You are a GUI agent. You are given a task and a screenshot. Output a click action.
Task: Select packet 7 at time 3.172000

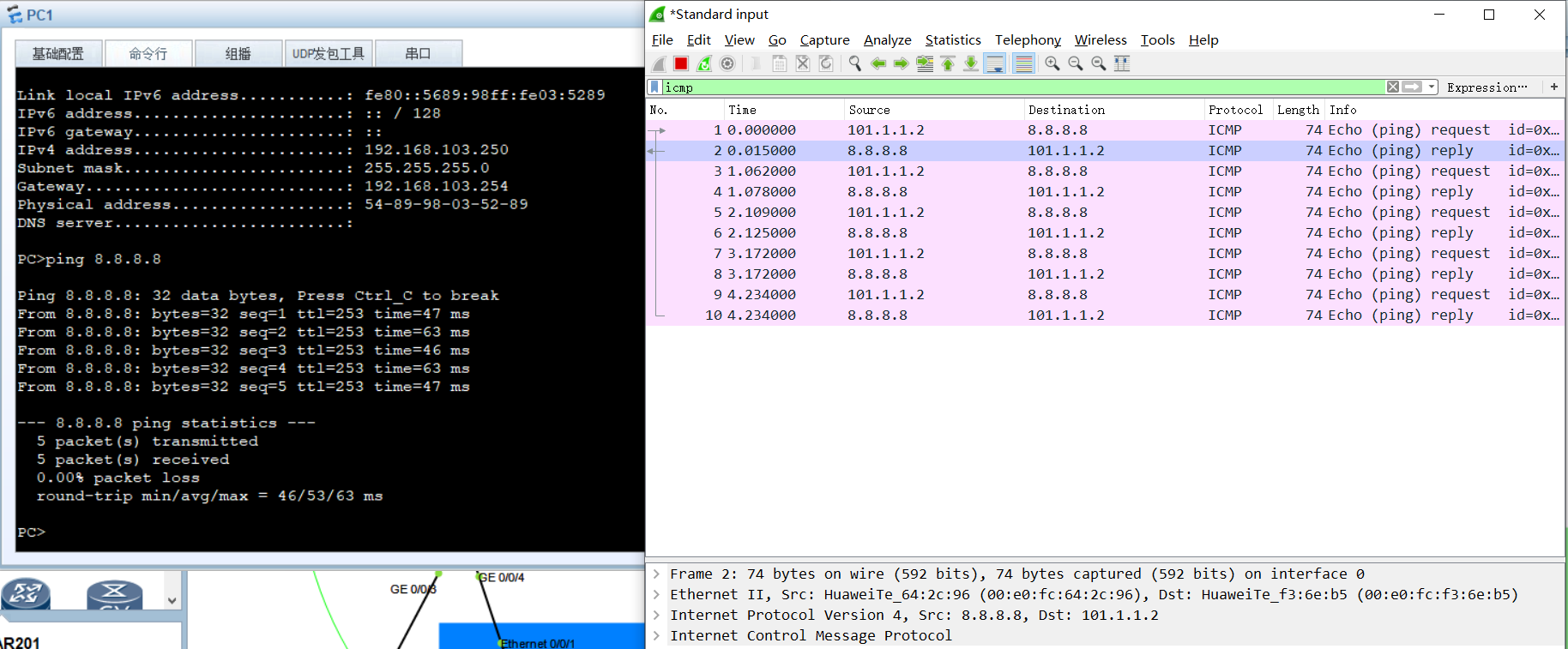(x=1105, y=253)
